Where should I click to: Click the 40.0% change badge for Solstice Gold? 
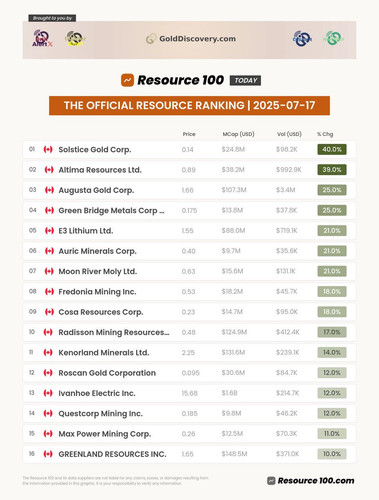332,149
